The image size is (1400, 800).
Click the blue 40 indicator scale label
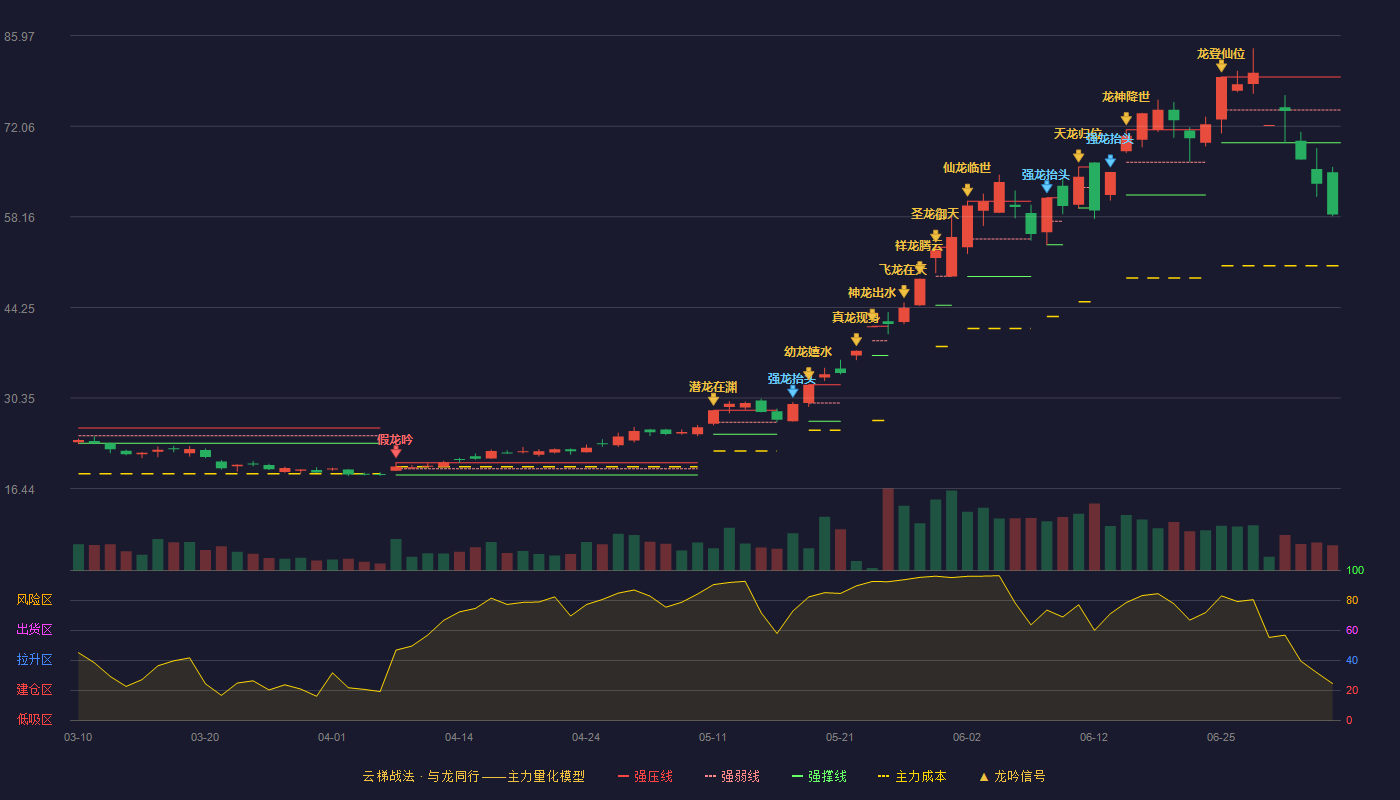1352,660
